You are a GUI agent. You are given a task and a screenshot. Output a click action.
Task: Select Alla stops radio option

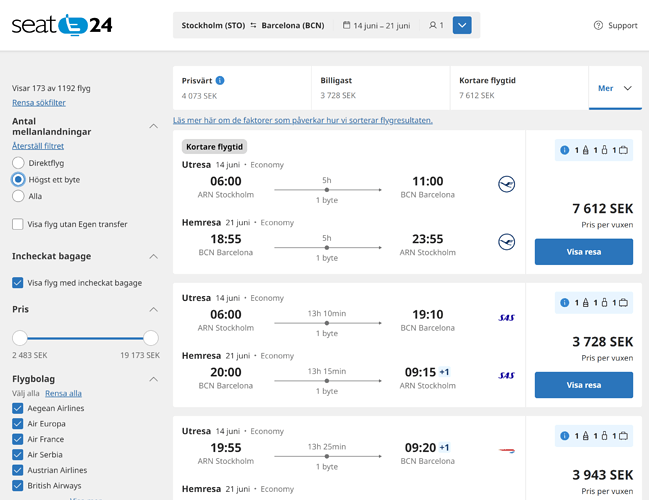(x=18, y=196)
